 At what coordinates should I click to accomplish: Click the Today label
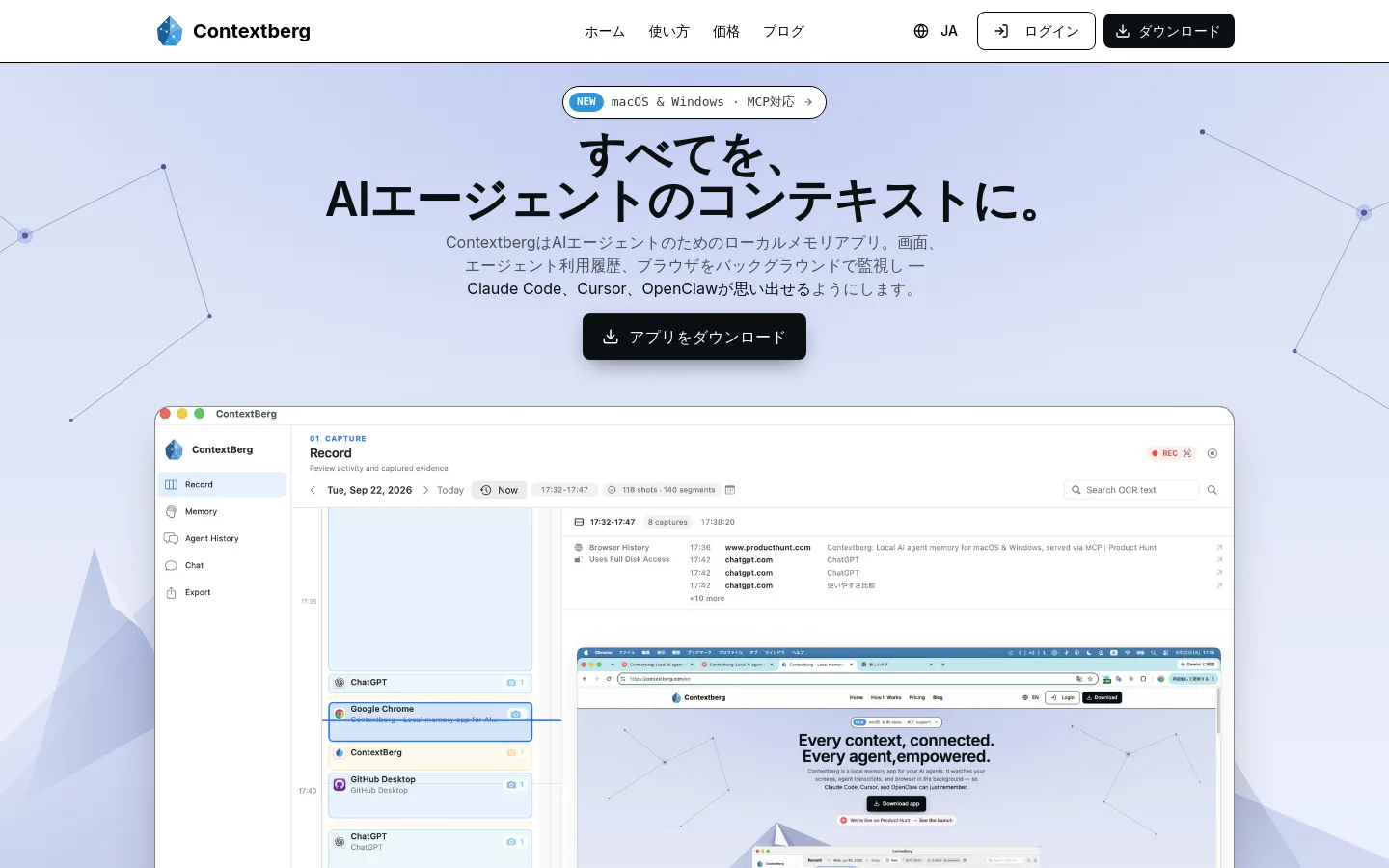coord(450,490)
